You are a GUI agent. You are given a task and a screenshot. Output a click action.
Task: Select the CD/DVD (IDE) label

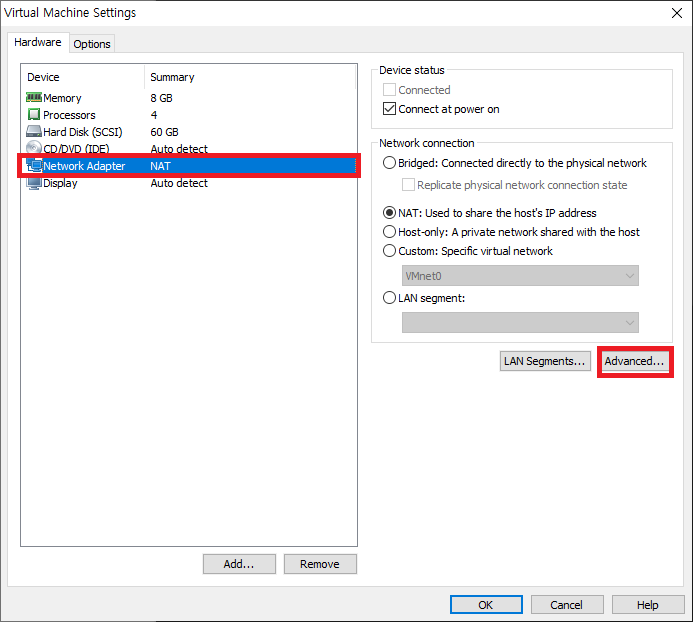click(x=76, y=149)
